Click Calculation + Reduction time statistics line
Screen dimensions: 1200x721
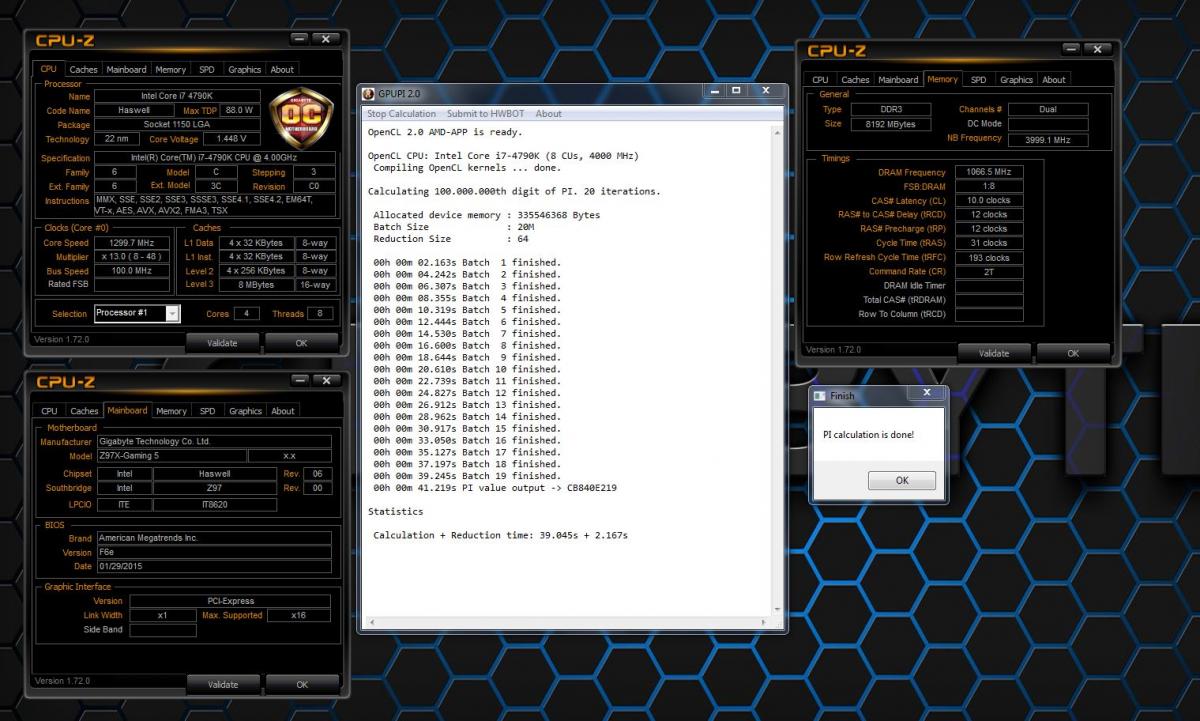[500, 535]
